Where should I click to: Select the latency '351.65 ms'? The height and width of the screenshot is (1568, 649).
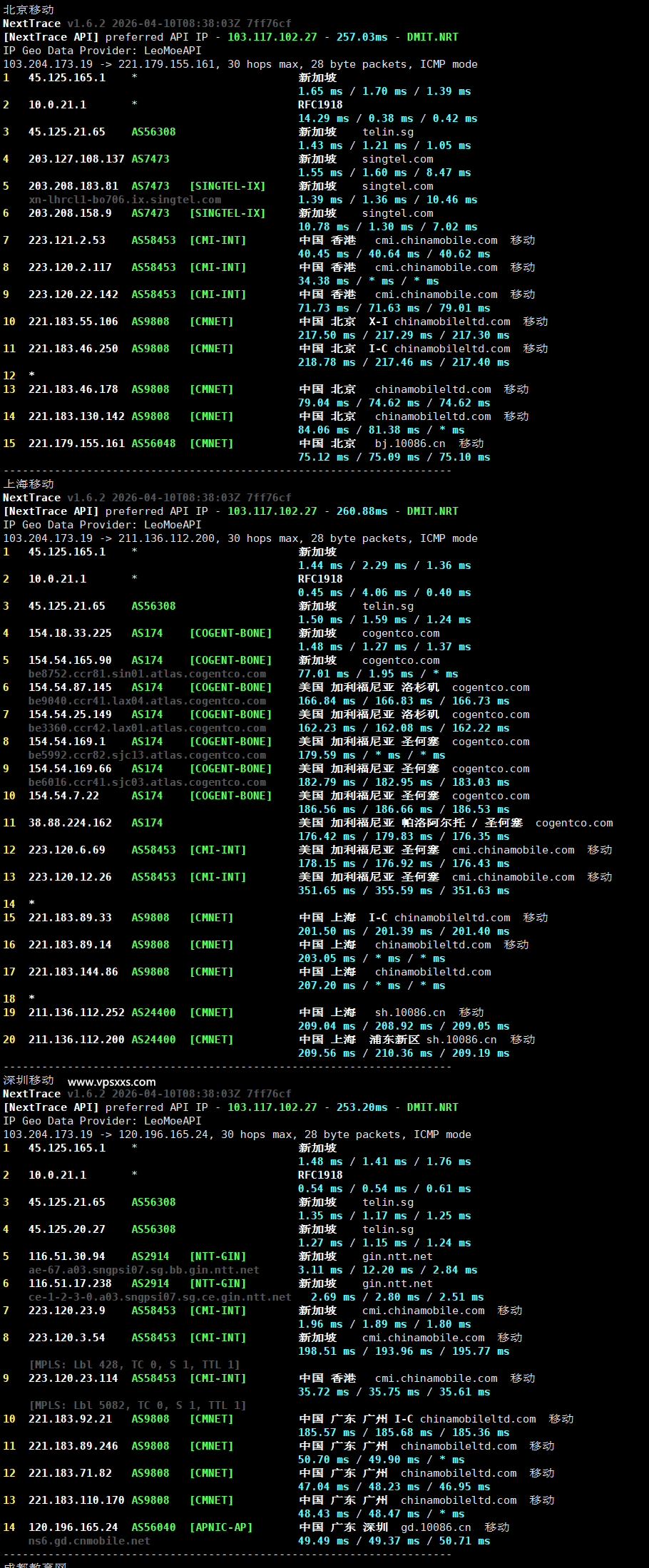tap(327, 891)
